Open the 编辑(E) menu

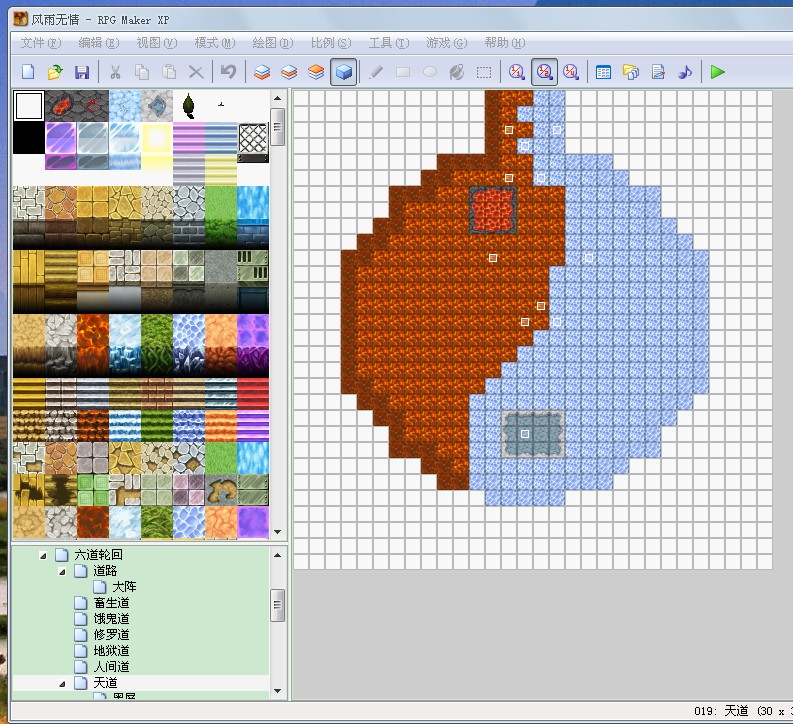click(x=99, y=43)
